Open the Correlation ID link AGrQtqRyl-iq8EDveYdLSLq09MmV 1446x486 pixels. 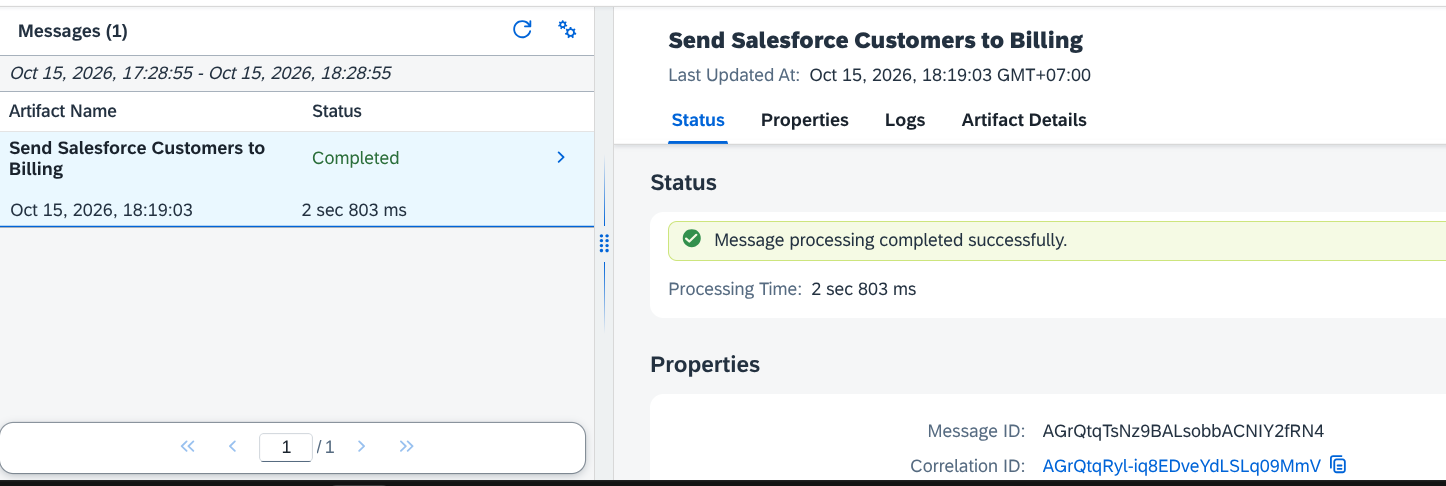(1182, 465)
